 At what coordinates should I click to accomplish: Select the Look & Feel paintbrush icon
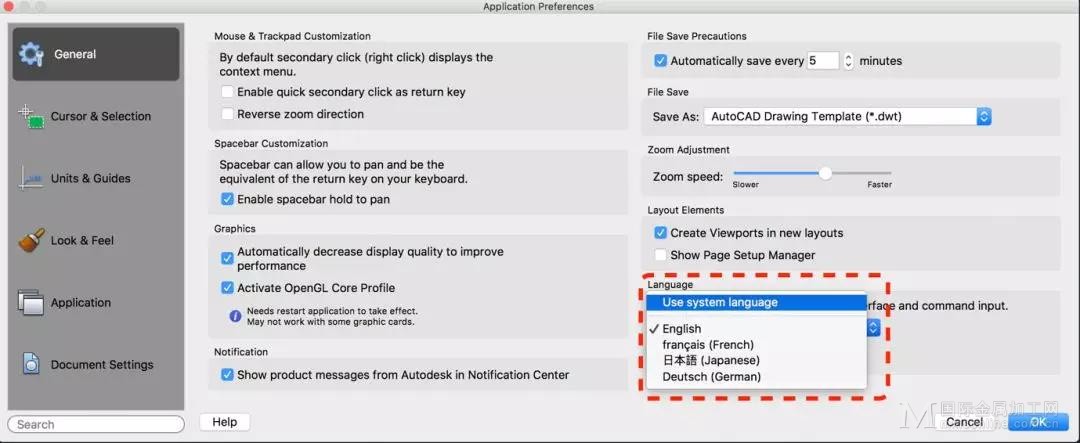32,240
